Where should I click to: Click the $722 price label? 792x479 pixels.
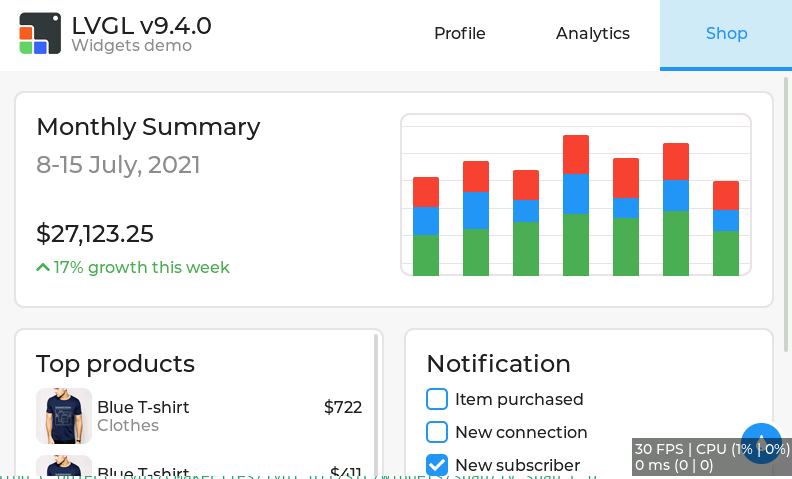click(342, 407)
